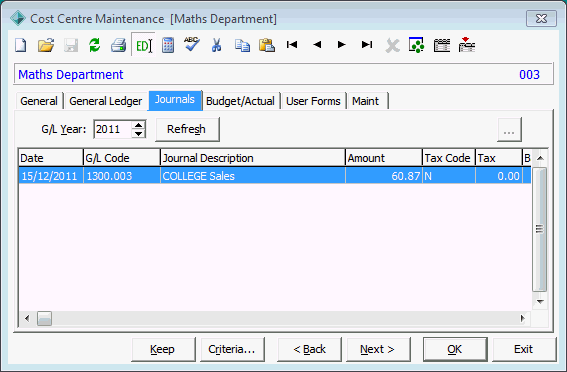Switch to the General tab
Viewport: 567px width, 372px height.
39,101
